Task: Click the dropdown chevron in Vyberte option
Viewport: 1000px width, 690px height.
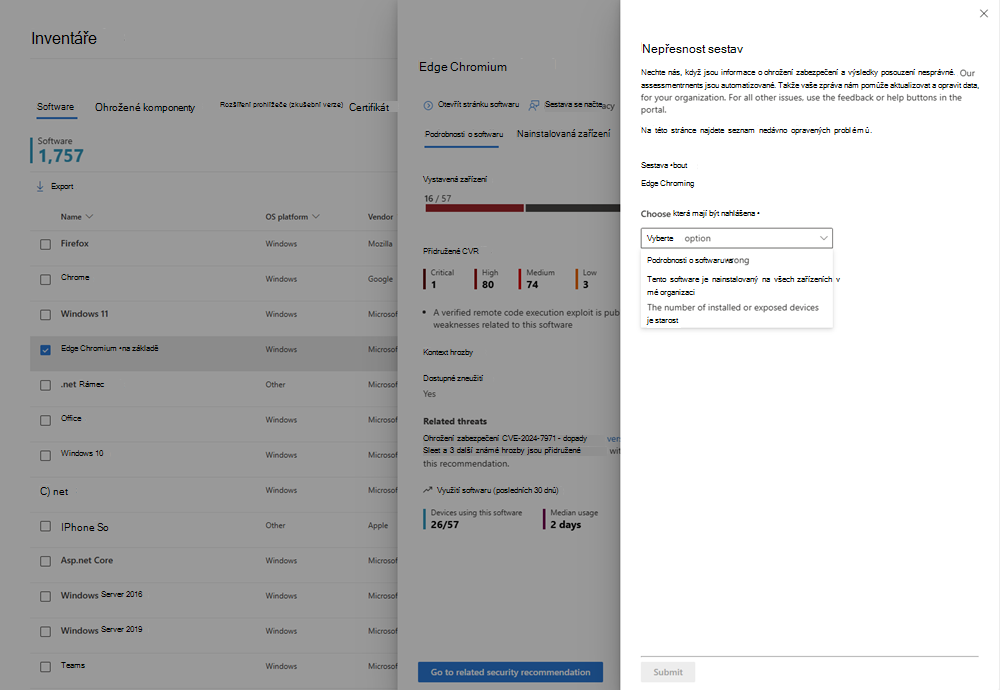Action: pyautogui.click(x=823, y=238)
